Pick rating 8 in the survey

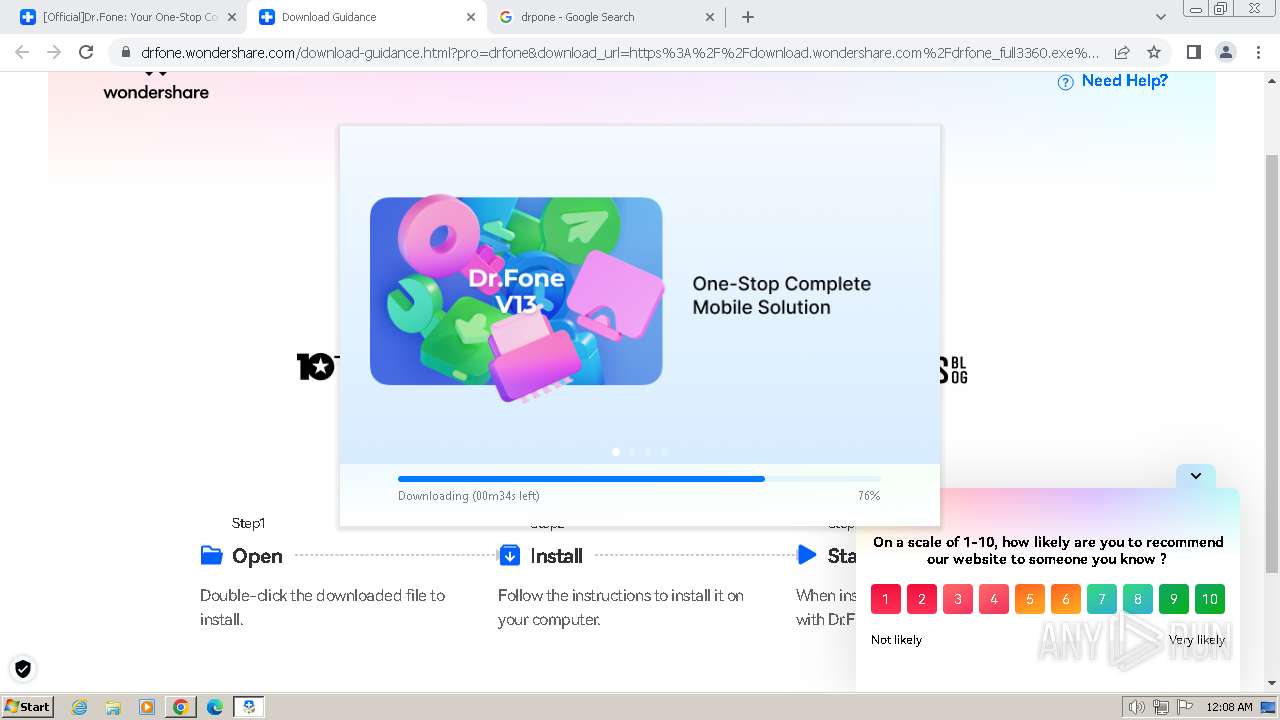tap(1138, 599)
